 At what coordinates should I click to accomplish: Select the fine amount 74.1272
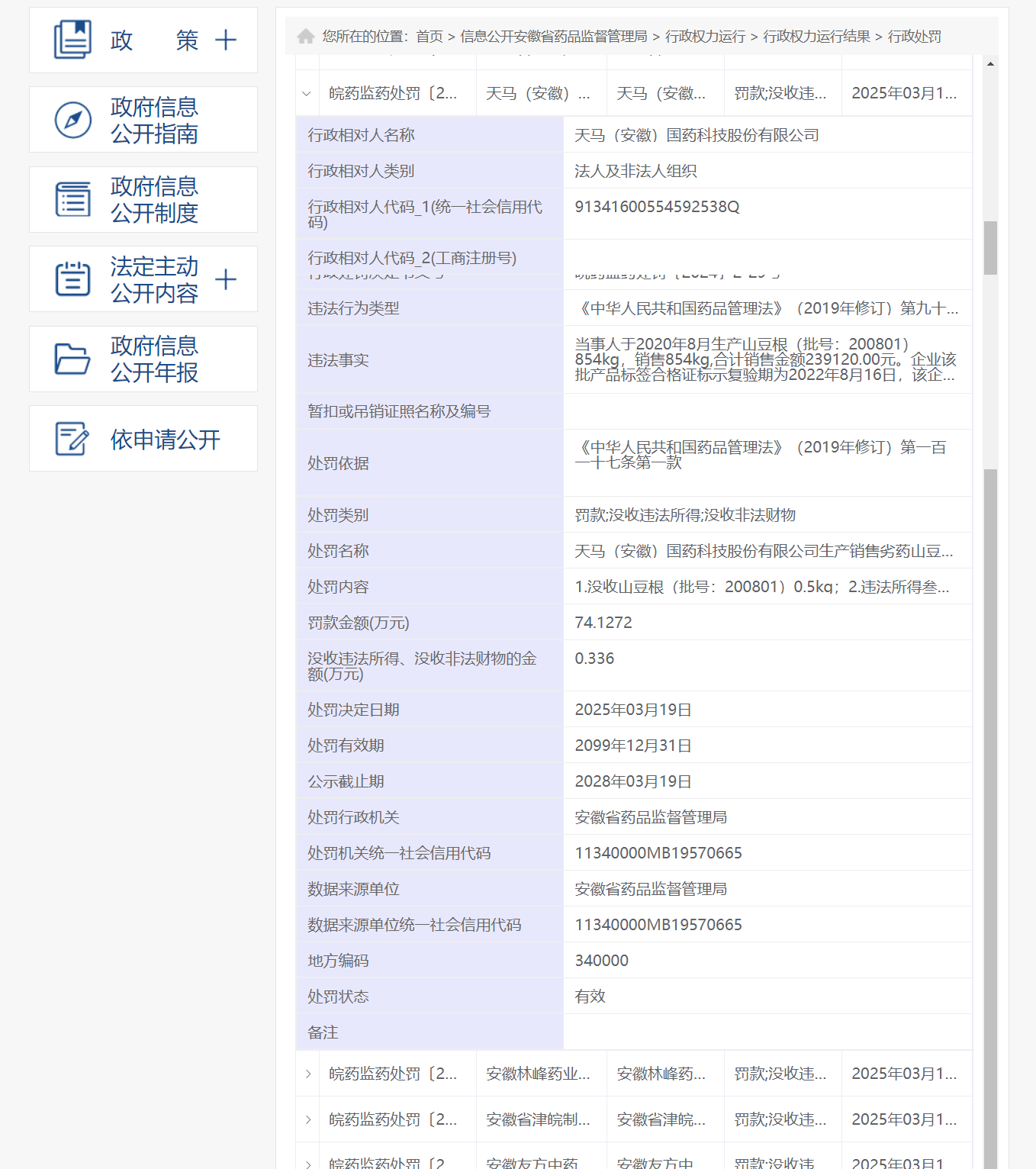pyautogui.click(x=603, y=623)
